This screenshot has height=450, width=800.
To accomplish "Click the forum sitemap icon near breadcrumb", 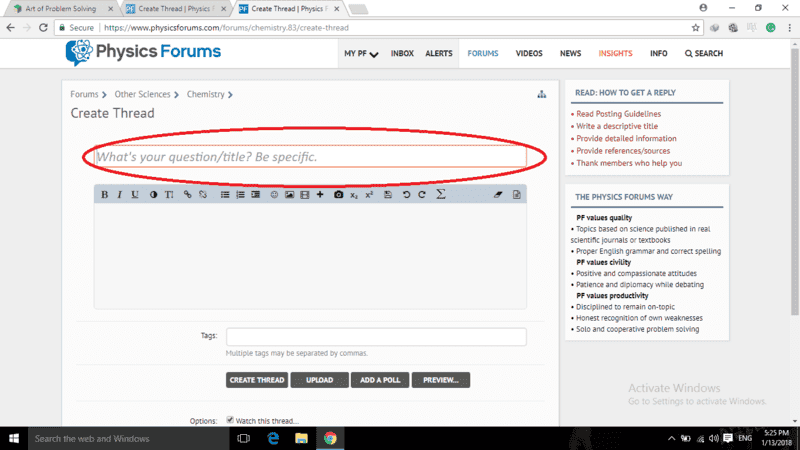I will [541, 94].
